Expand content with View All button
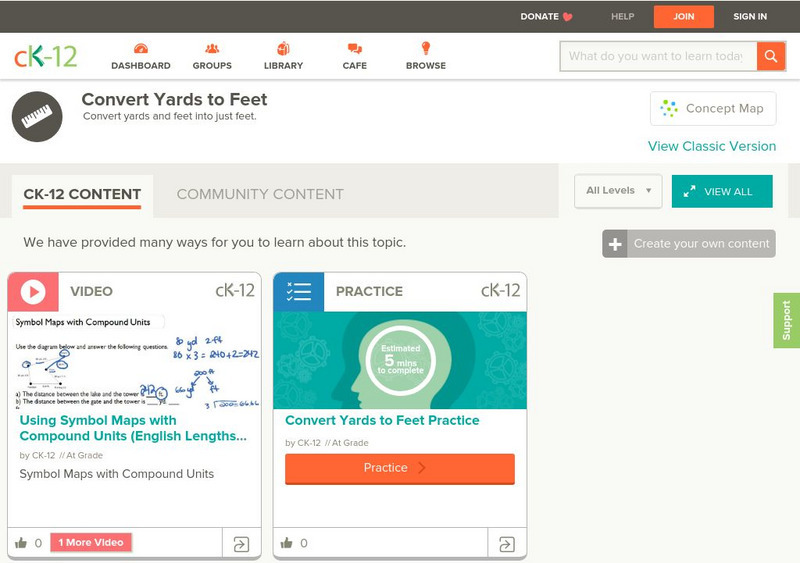 coord(721,191)
